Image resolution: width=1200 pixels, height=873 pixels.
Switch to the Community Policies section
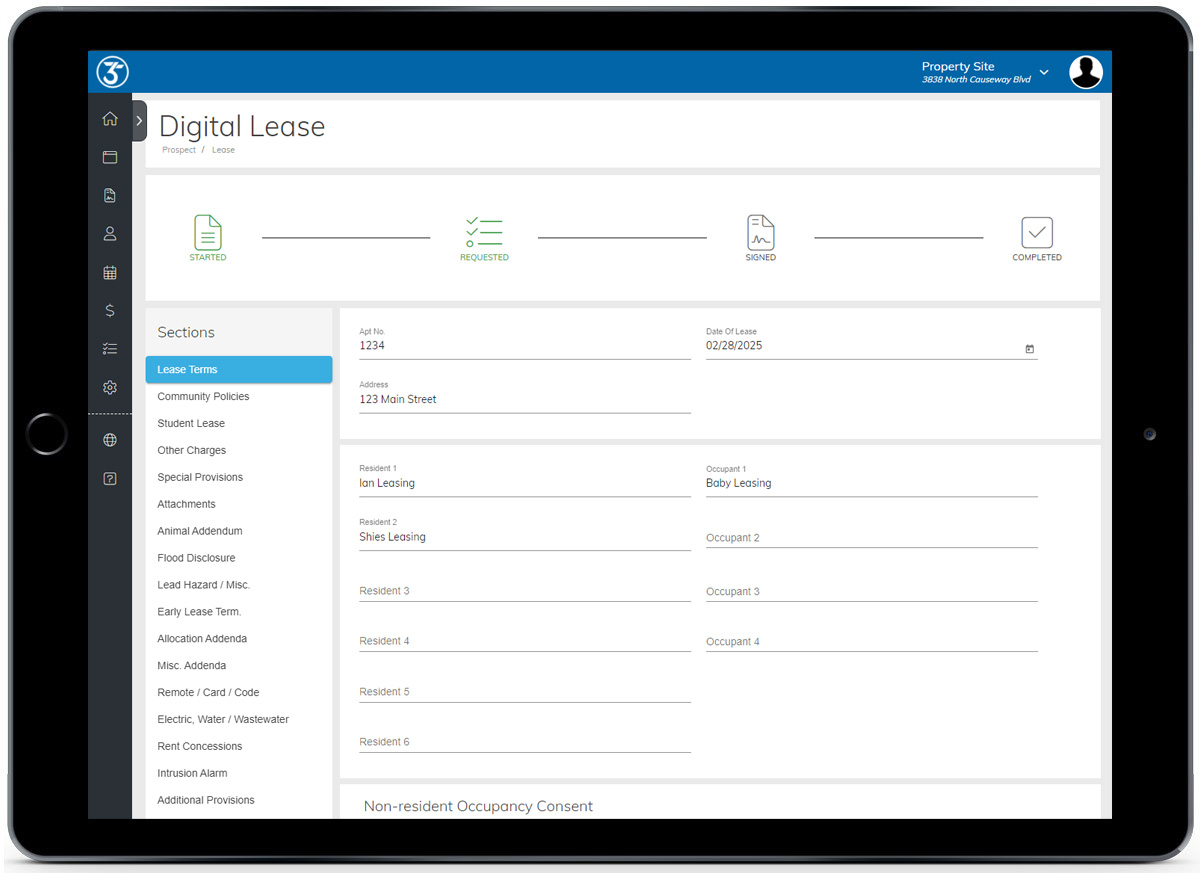203,396
